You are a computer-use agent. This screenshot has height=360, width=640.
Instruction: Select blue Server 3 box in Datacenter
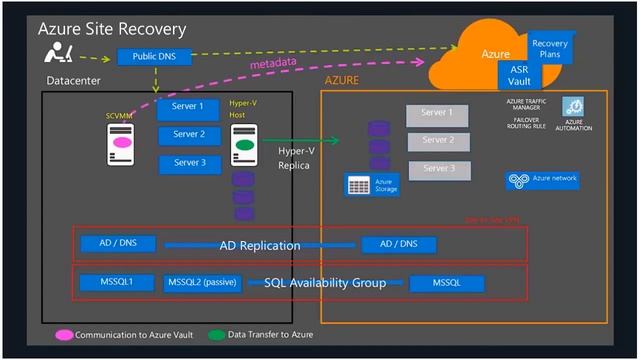(x=190, y=164)
